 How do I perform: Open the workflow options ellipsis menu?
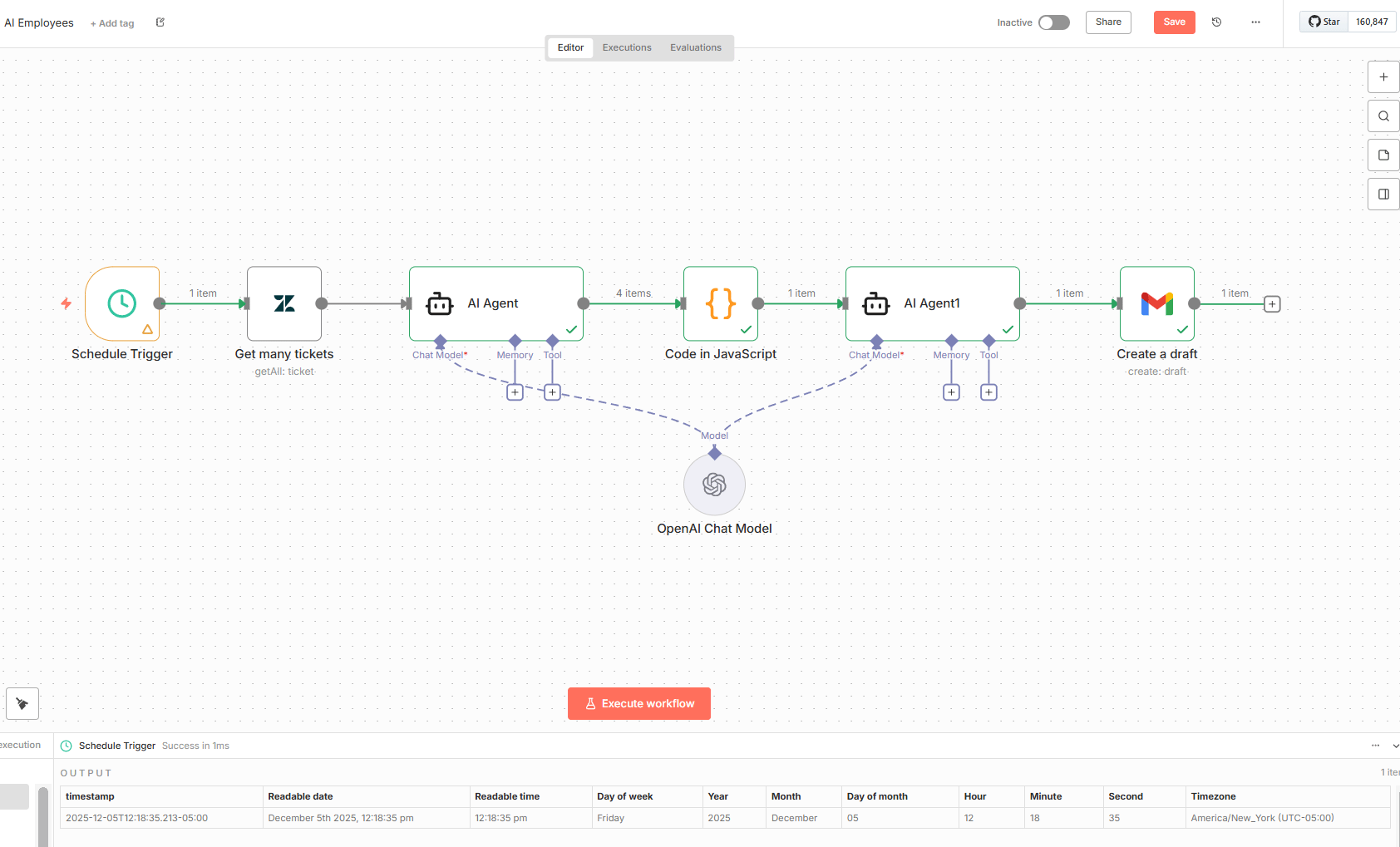click(x=1255, y=22)
